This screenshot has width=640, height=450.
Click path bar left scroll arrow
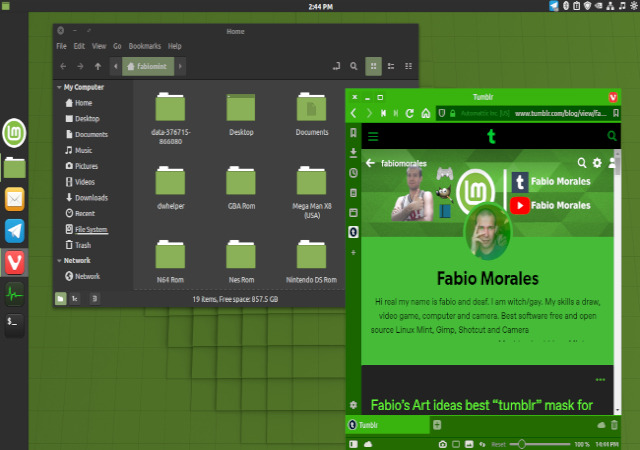116,66
